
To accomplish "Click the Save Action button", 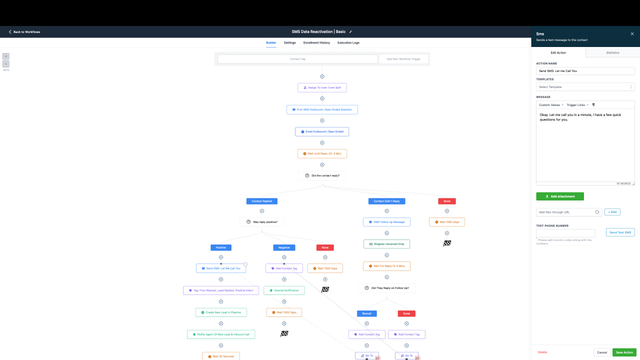I will tap(624, 352).
